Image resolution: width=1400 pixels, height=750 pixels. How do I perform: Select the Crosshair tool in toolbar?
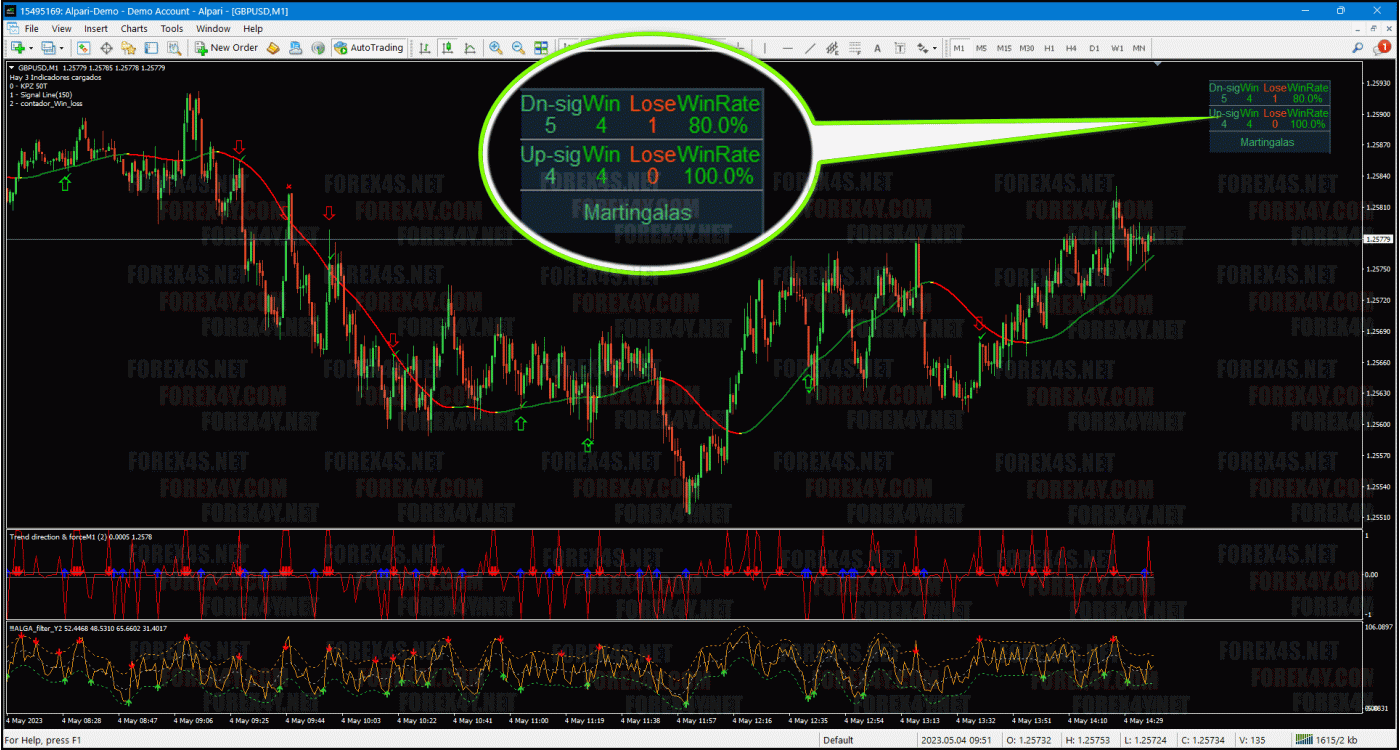tap(106, 47)
